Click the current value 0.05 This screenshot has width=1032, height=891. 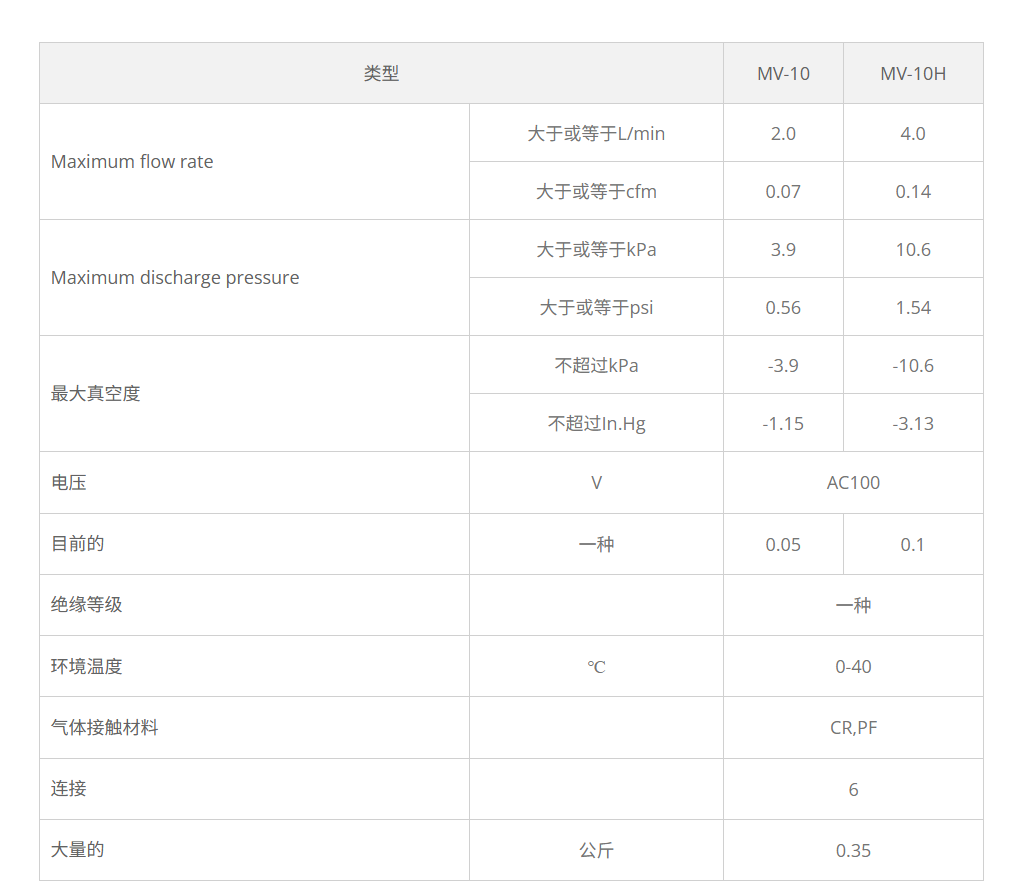click(783, 543)
